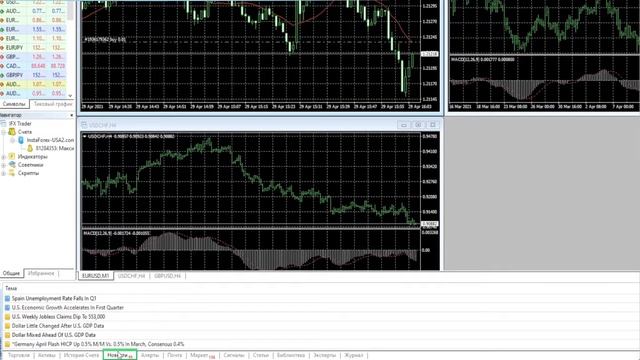Open the Сигналы terminal tab
The width and height of the screenshot is (640, 360).
point(234,355)
